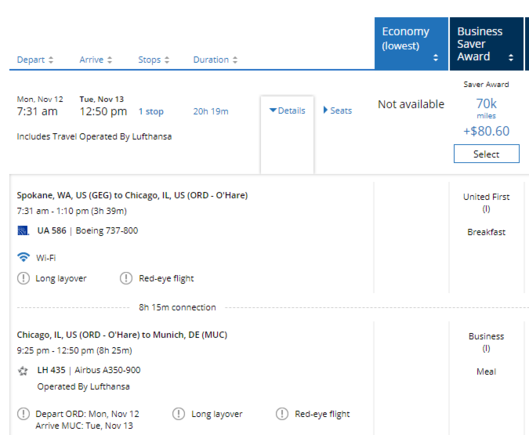The height and width of the screenshot is (435, 529).
Task: Click the Red-eye flight warning icon under UA 586
Action: point(126,278)
